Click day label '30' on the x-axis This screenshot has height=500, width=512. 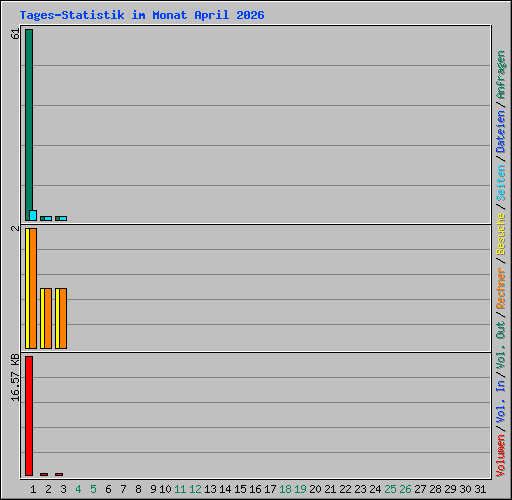pos(465,489)
